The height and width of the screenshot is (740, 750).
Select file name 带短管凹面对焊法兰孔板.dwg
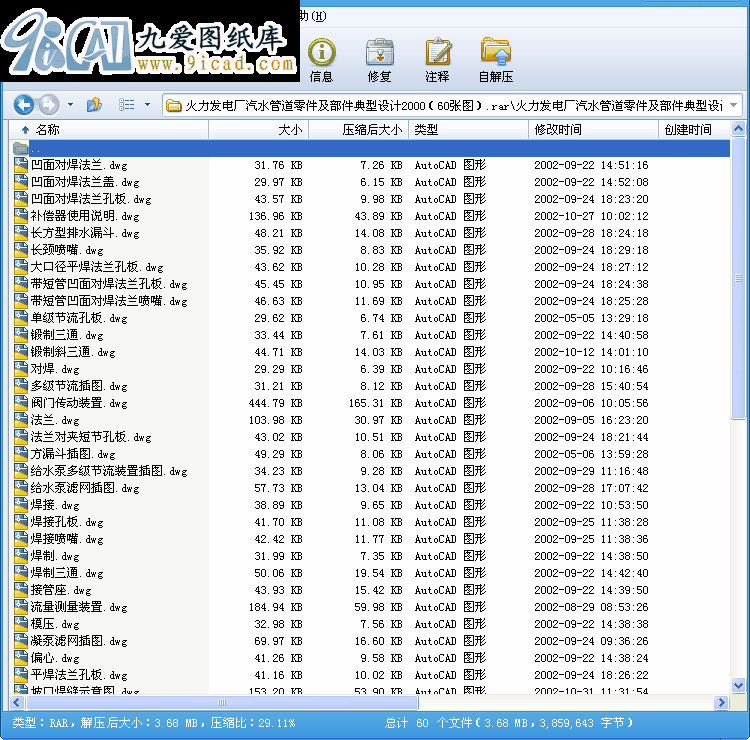pyautogui.click(x=109, y=284)
